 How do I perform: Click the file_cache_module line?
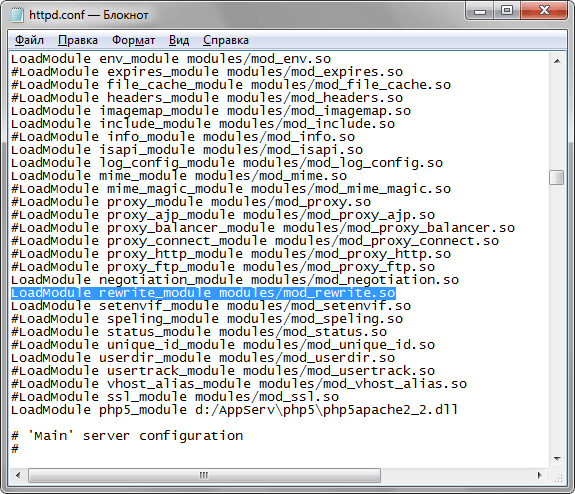click(231, 85)
